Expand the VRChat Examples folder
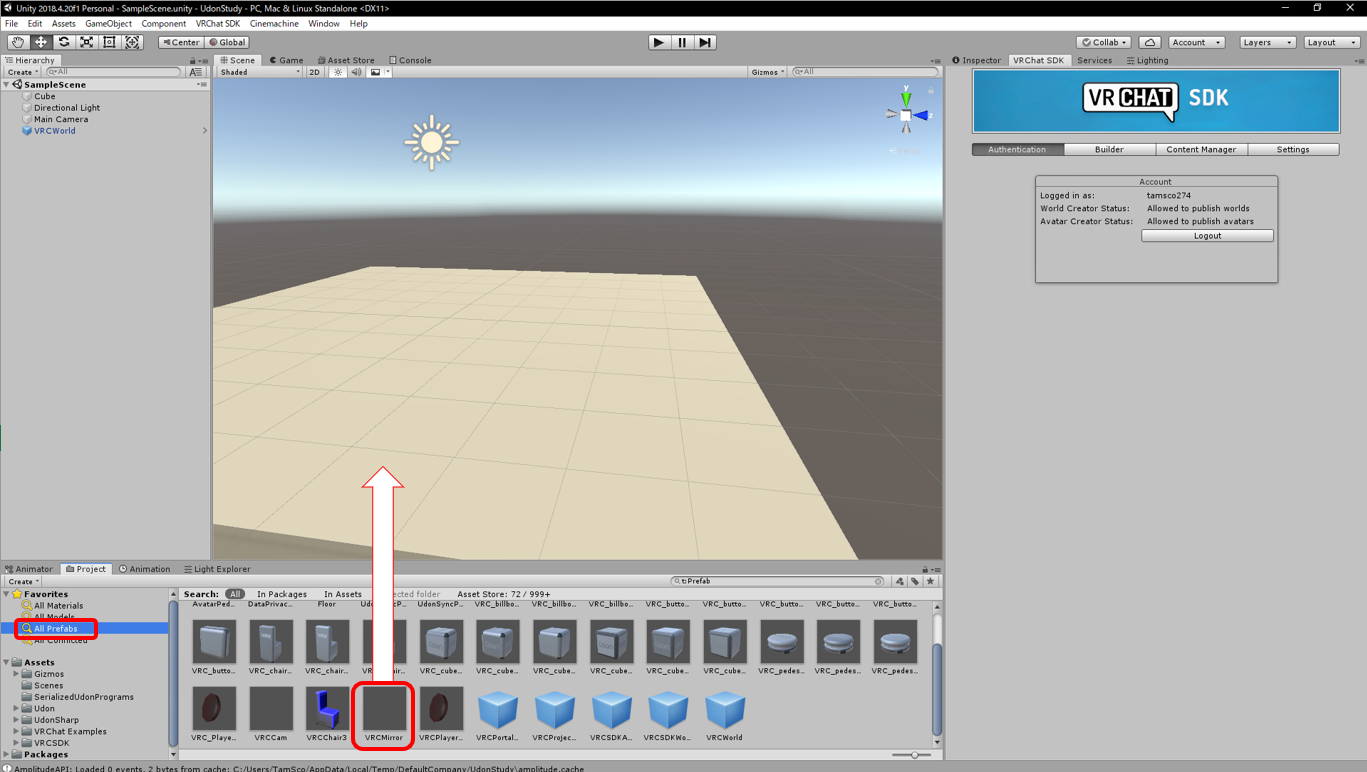This screenshot has width=1367, height=772. point(17,731)
